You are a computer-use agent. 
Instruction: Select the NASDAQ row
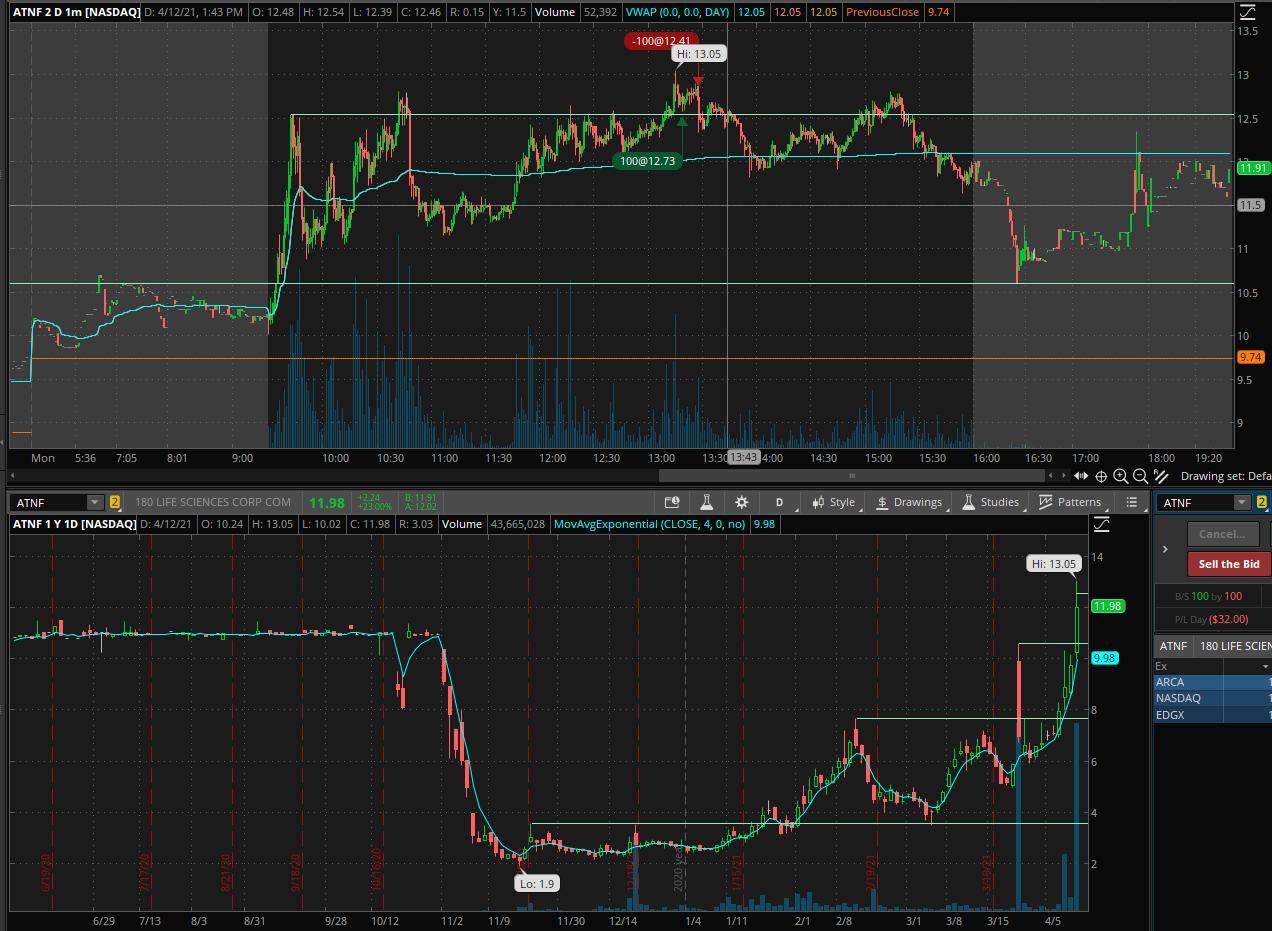[x=1213, y=698]
